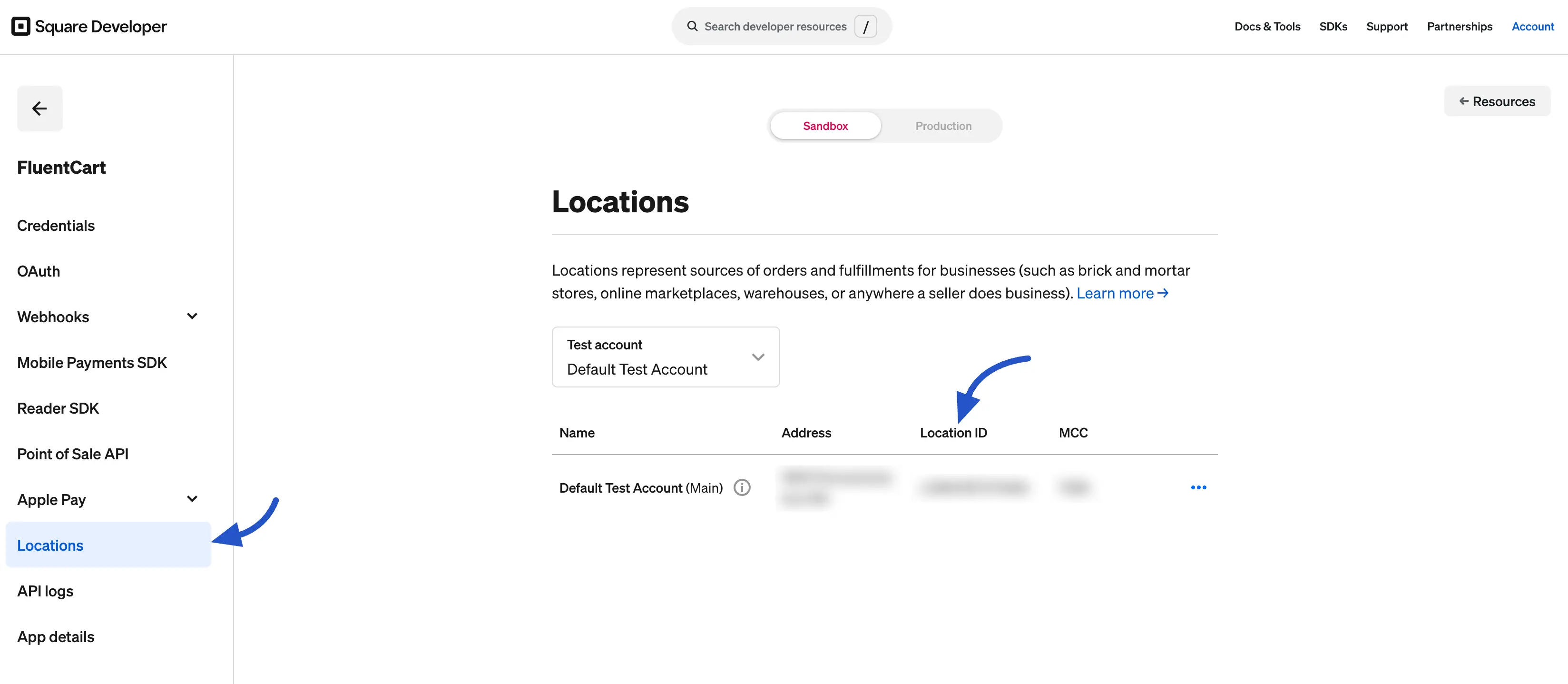Open Webhooks section in the sidebar
1568x684 pixels.
coord(53,317)
